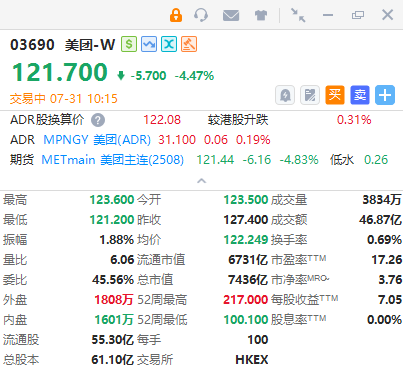Open MPNGY 美团(ADR) link

(x=97, y=140)
